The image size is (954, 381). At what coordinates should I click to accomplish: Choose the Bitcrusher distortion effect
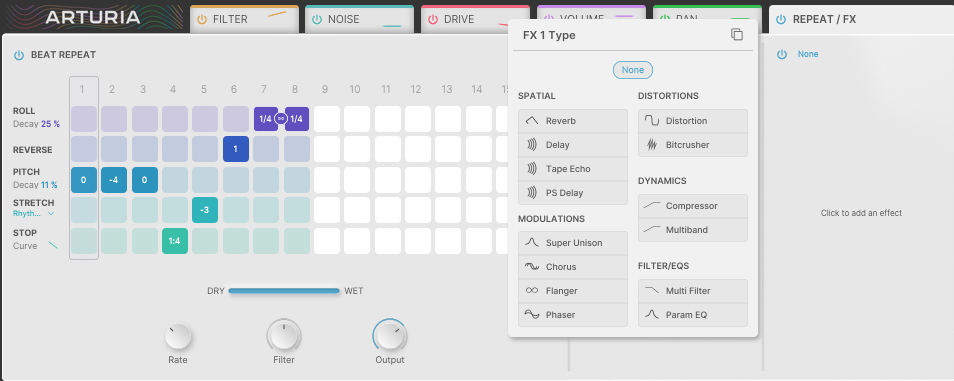tap(692, 145)
